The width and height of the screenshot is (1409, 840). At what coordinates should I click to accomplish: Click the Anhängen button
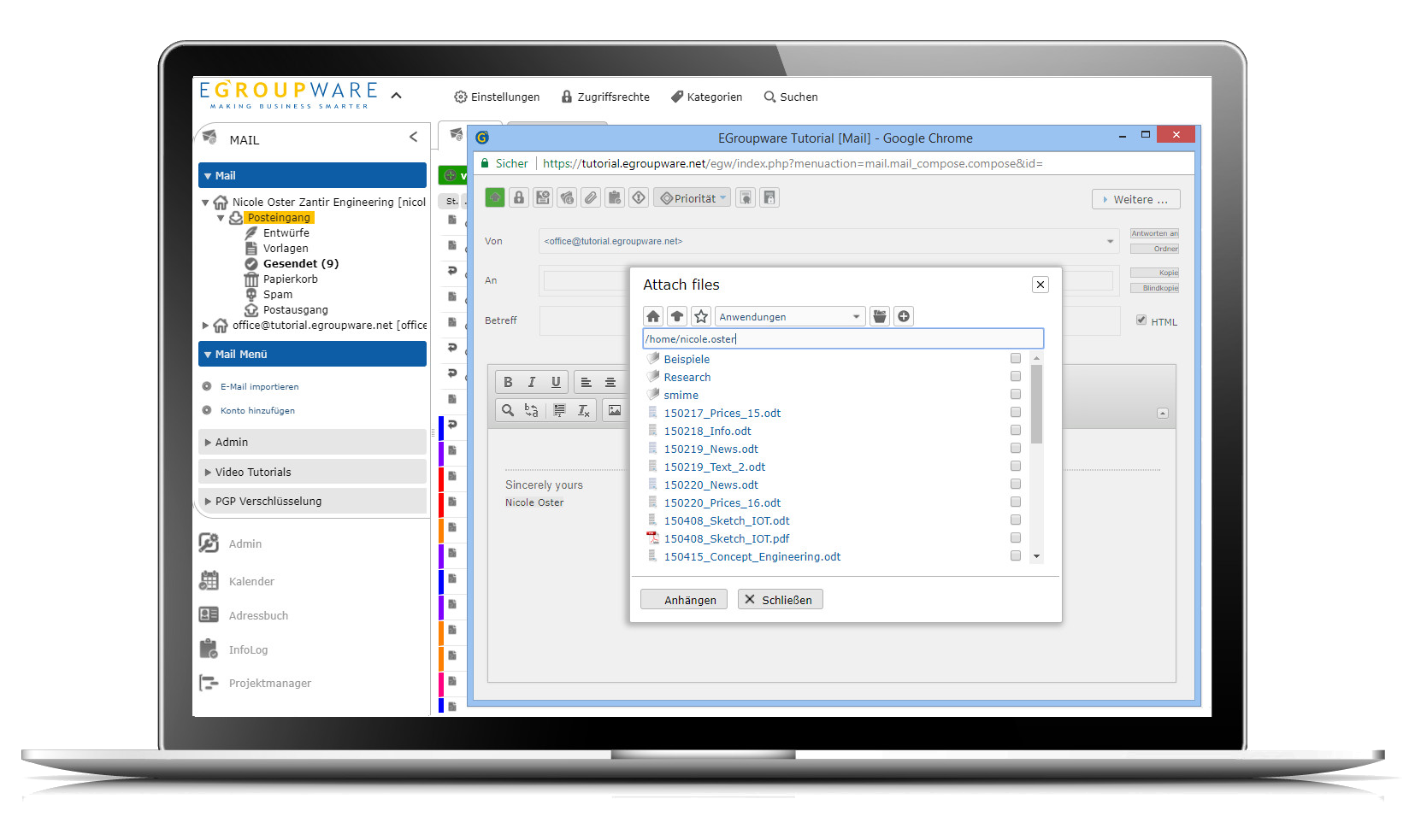(x=684, y=599)
